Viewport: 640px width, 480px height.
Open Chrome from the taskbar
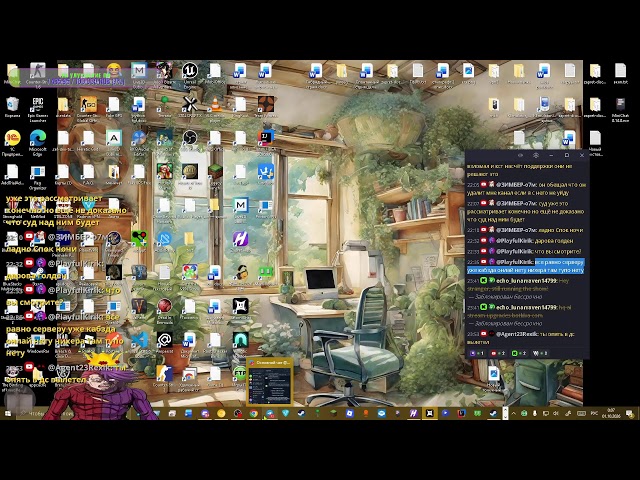point(253,413)
